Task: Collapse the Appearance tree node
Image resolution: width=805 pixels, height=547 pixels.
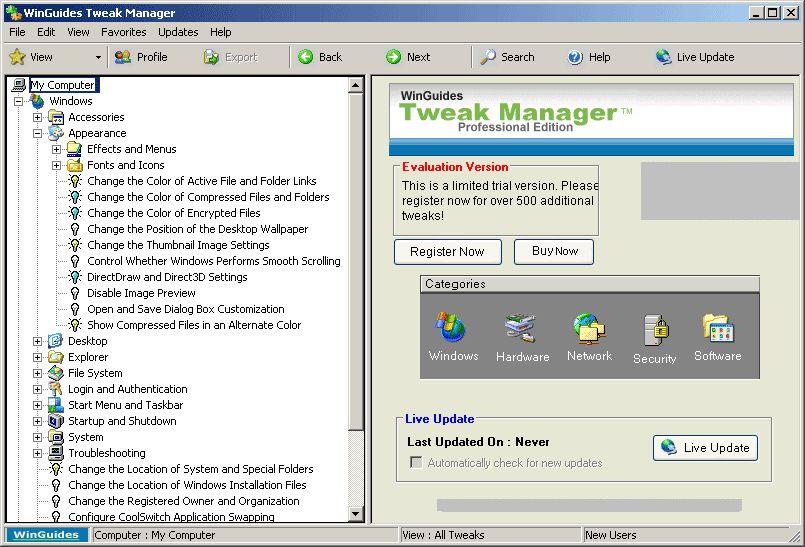Action: [x=38, y=133]
